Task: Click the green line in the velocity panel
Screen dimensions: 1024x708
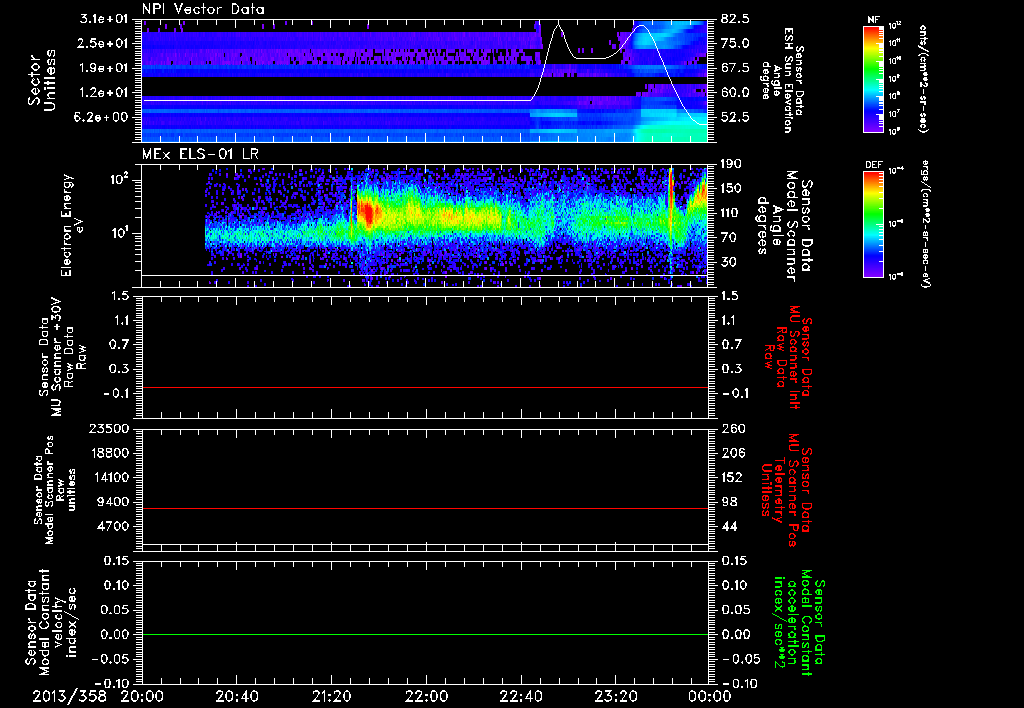Action: 425,634
